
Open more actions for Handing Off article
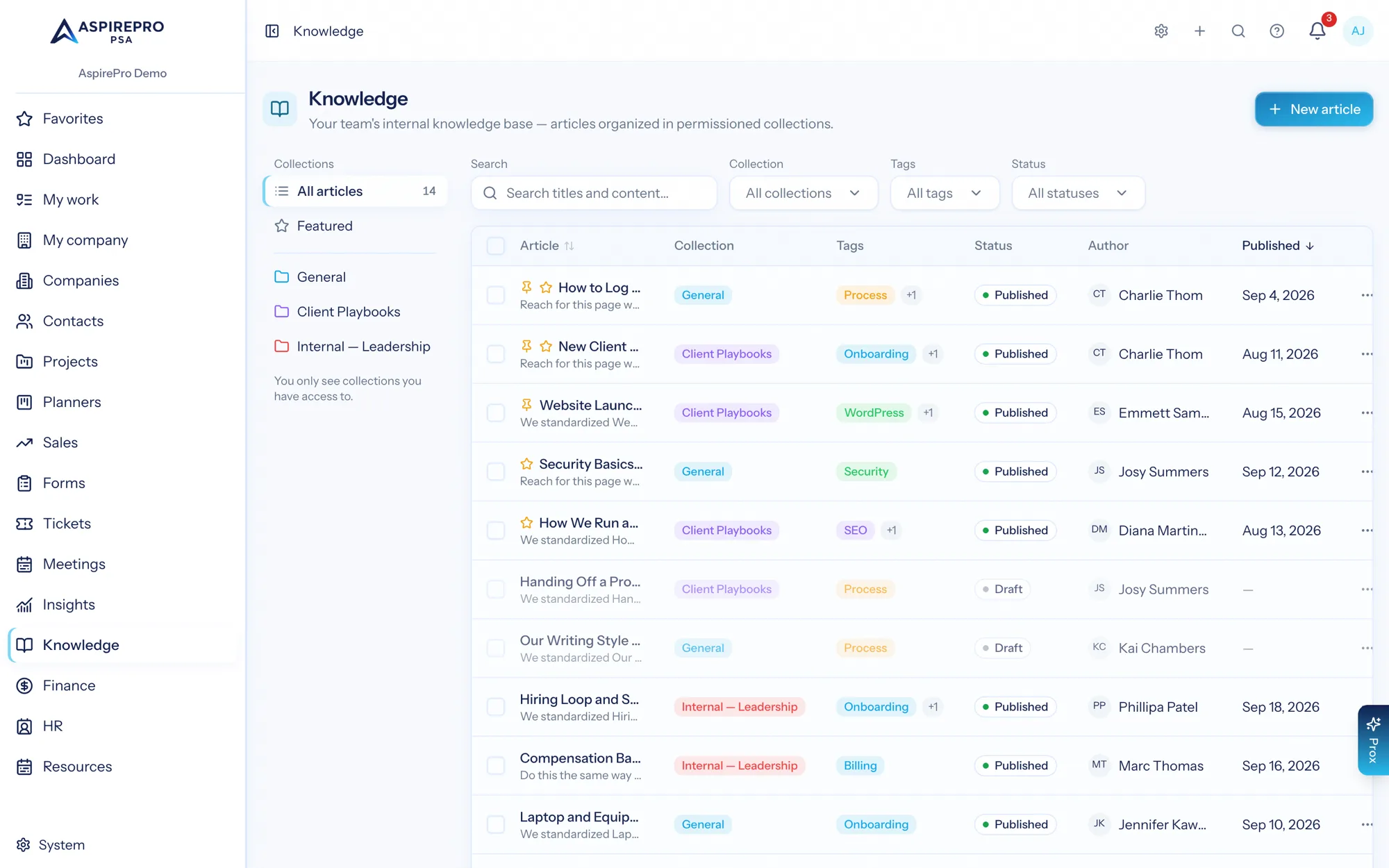pyautogui.click(x=1367, y=590)
